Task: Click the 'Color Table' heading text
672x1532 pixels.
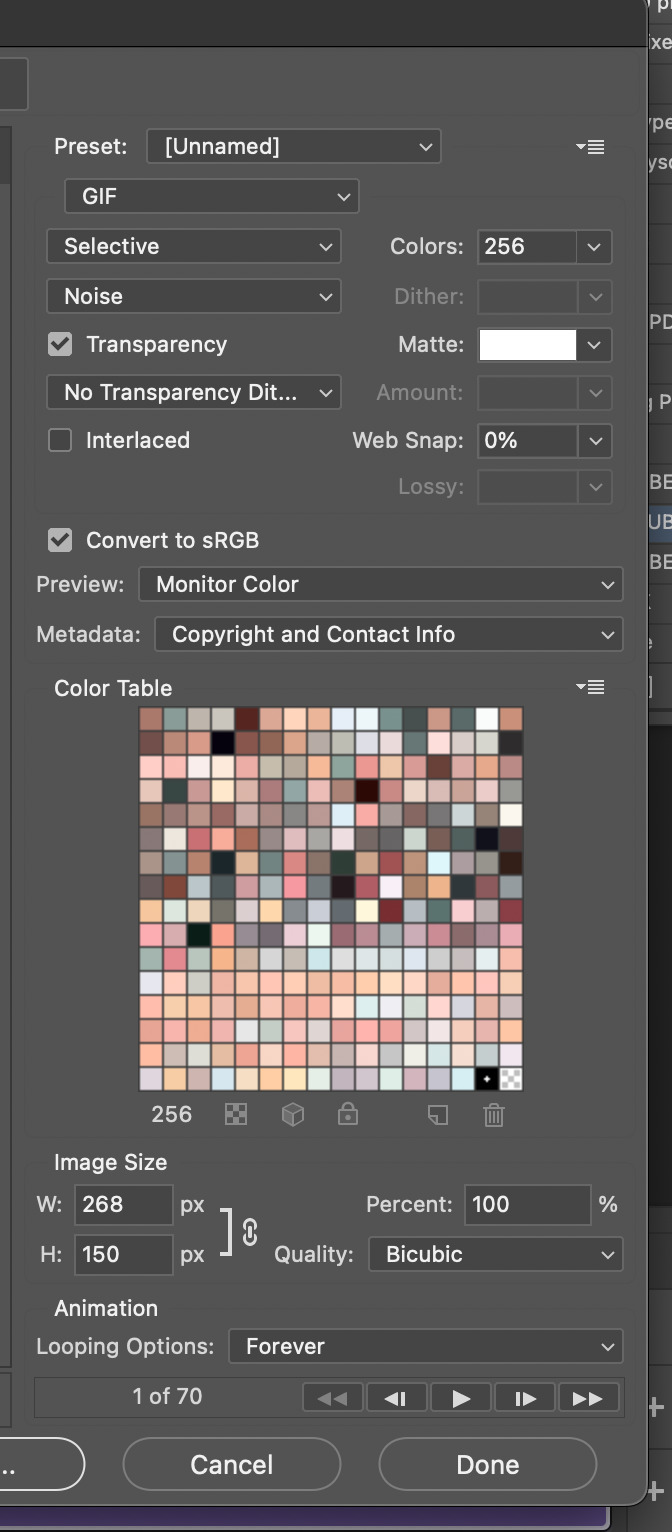Action: [x=113, y=688]
